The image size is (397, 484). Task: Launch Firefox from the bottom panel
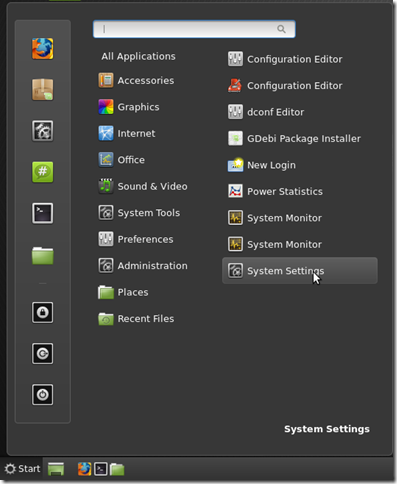point(84,469)
